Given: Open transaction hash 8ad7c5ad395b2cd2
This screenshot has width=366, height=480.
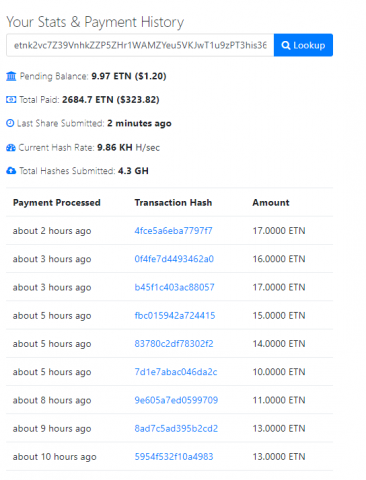Looking at the screenshot, I should (176, 428).
